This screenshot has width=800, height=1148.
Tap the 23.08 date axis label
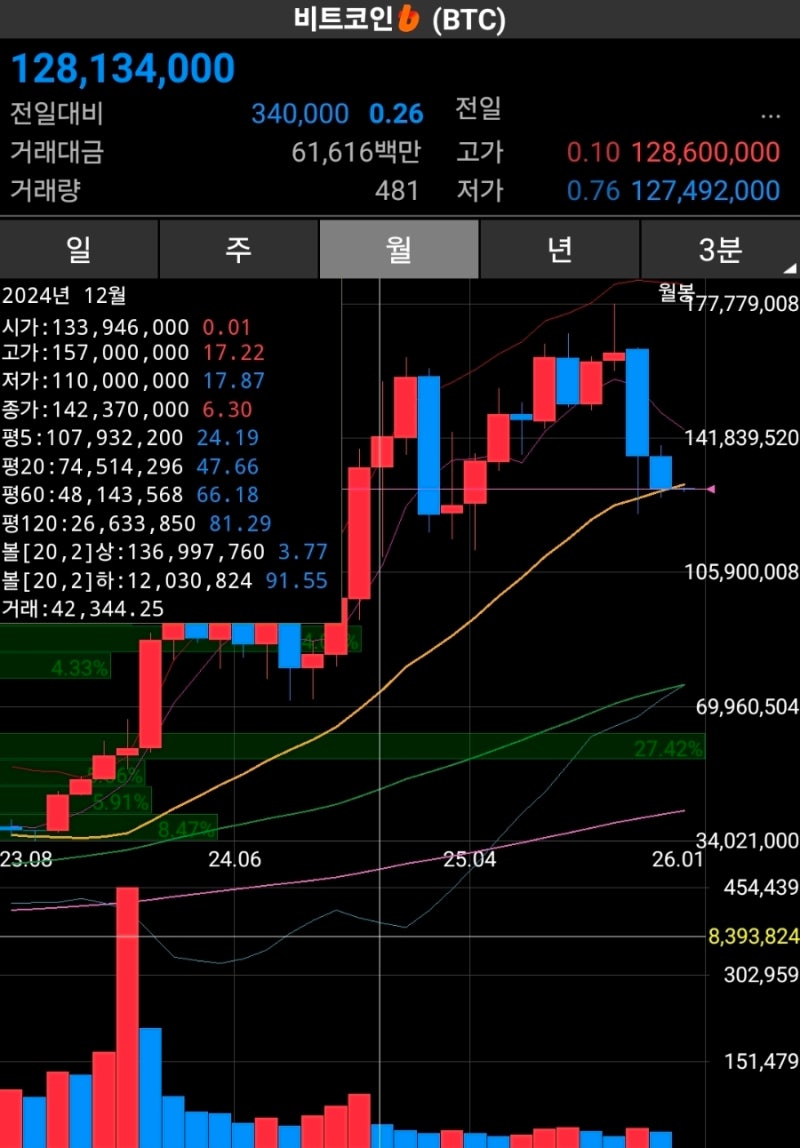click(26, 860)
